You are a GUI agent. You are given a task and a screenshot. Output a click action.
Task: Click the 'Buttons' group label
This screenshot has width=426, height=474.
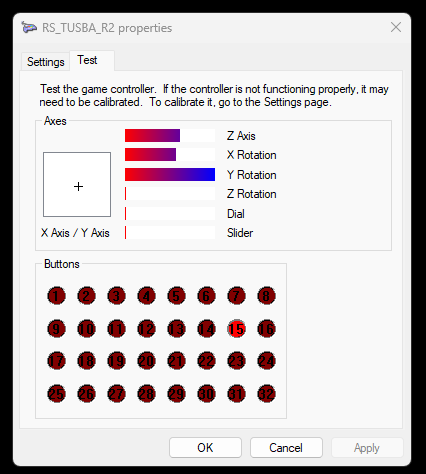click(62, 264)
